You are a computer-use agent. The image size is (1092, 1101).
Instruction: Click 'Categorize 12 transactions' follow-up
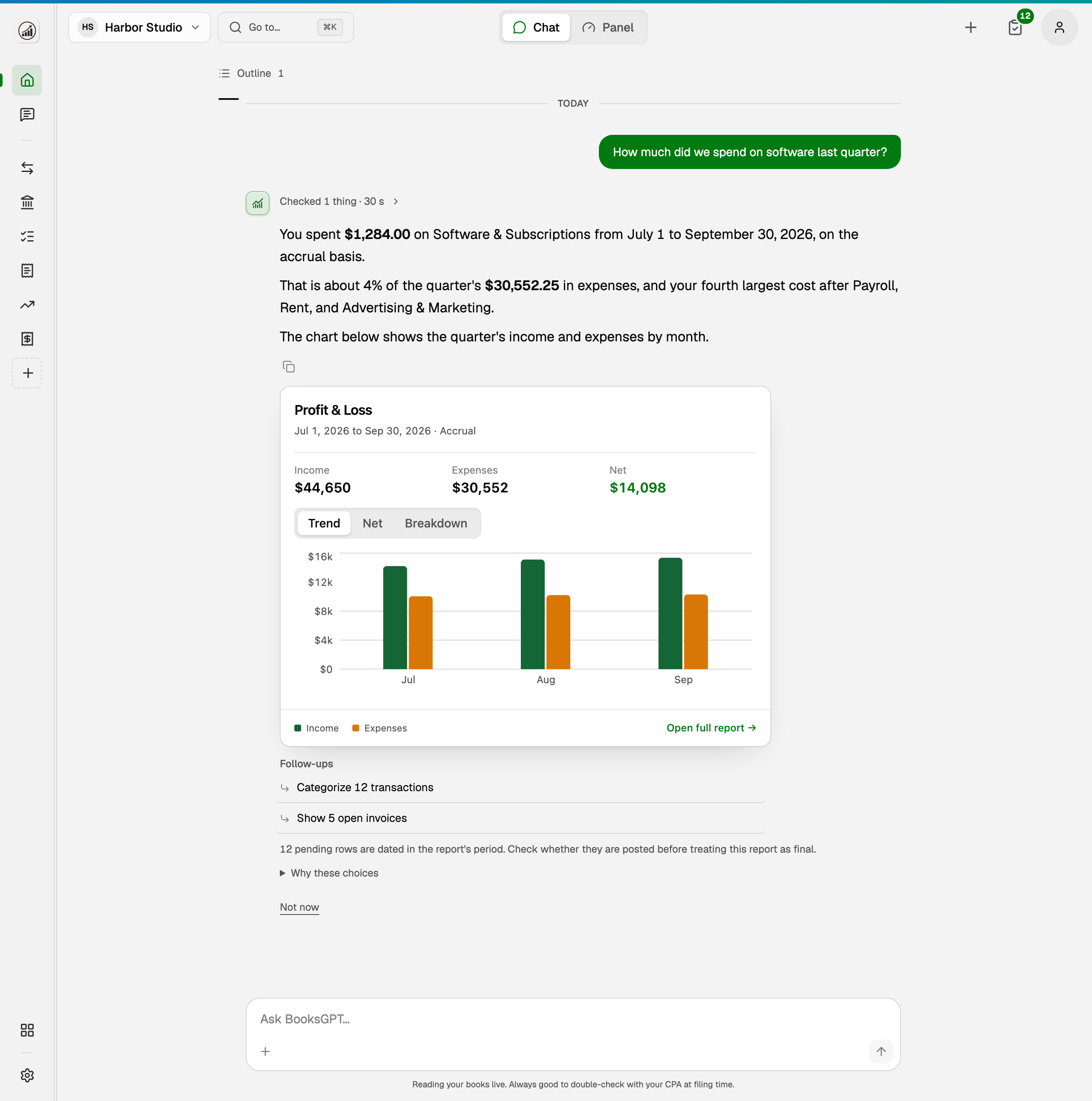coord(520,788)
